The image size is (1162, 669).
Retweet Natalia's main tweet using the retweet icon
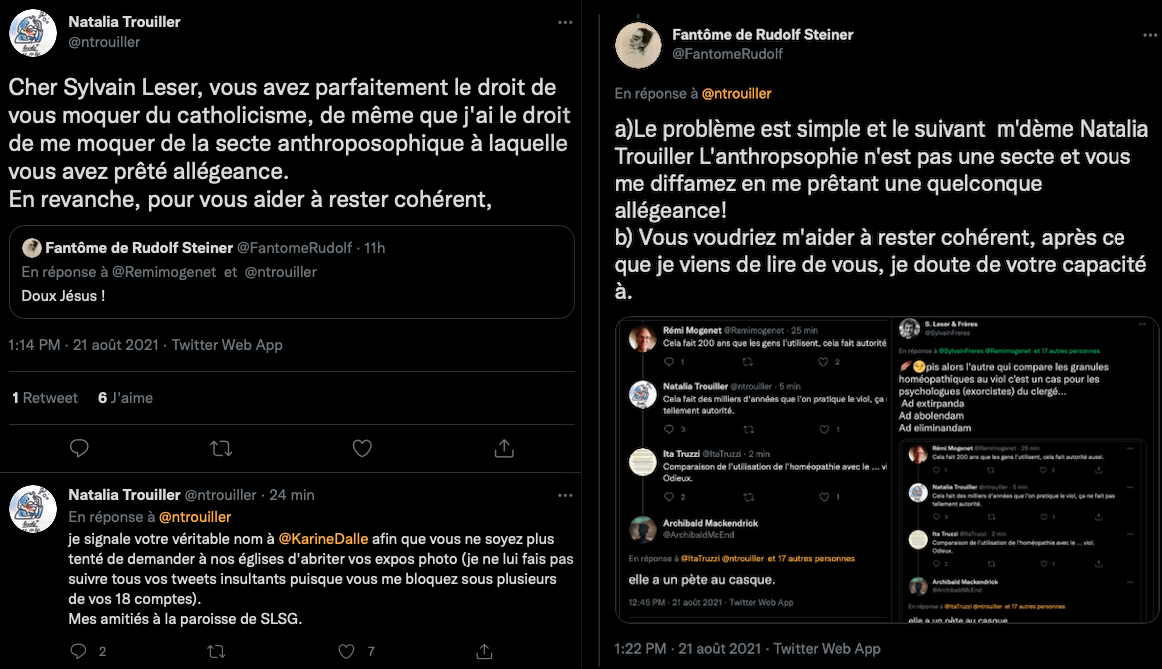tap(221, 448)
